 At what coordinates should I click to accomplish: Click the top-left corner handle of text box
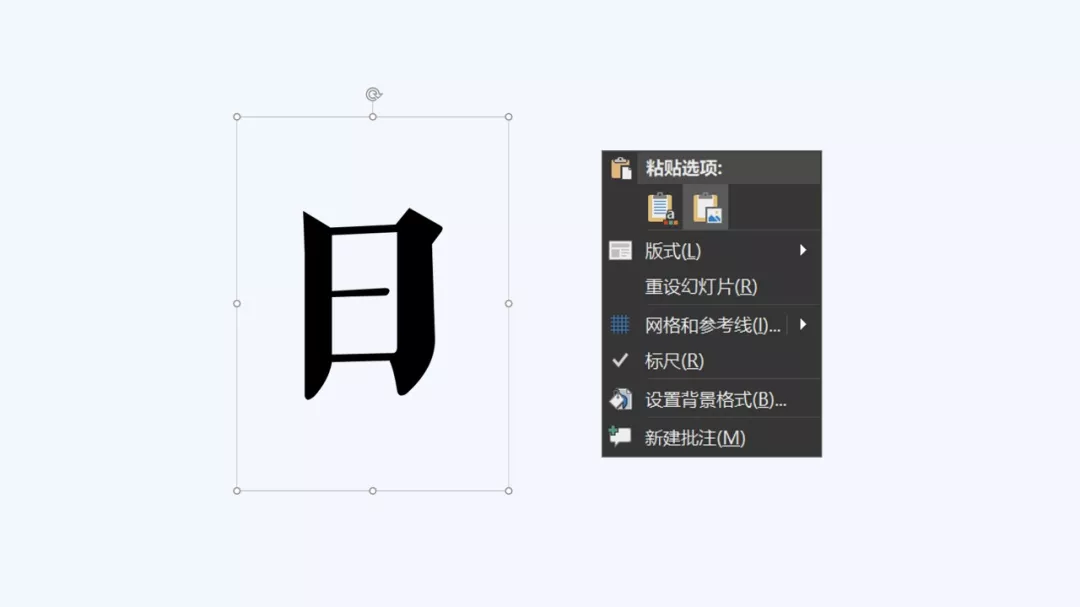pyautogui.click(x=237, y=117)
